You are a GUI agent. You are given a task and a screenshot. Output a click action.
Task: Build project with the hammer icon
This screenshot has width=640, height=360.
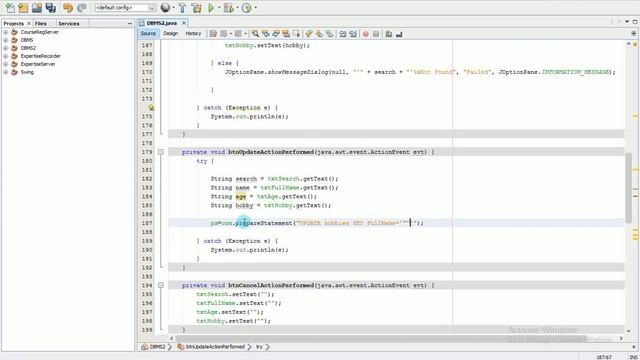[x=182, y=7]
